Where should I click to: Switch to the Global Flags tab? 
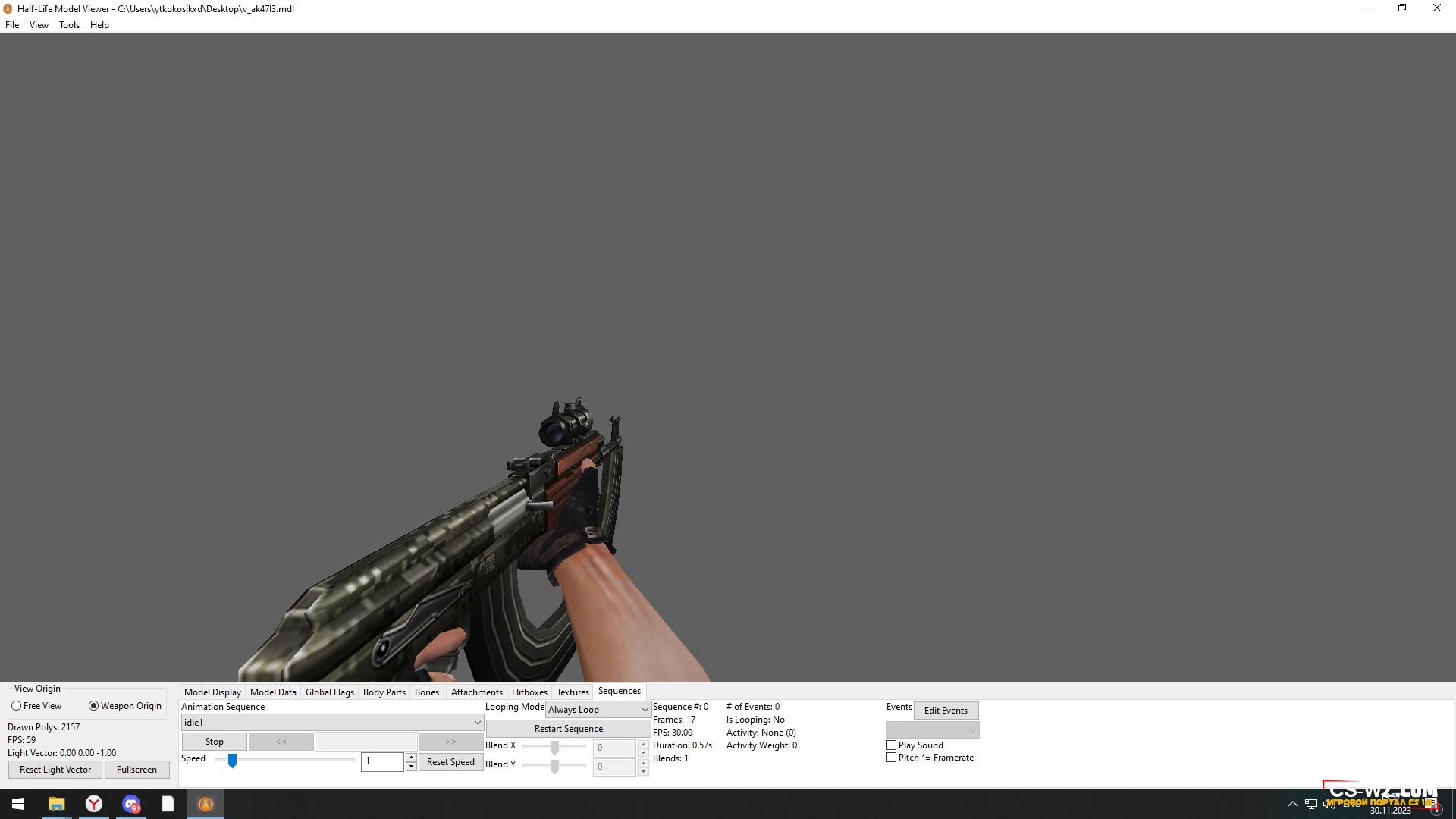coord(330,692)
